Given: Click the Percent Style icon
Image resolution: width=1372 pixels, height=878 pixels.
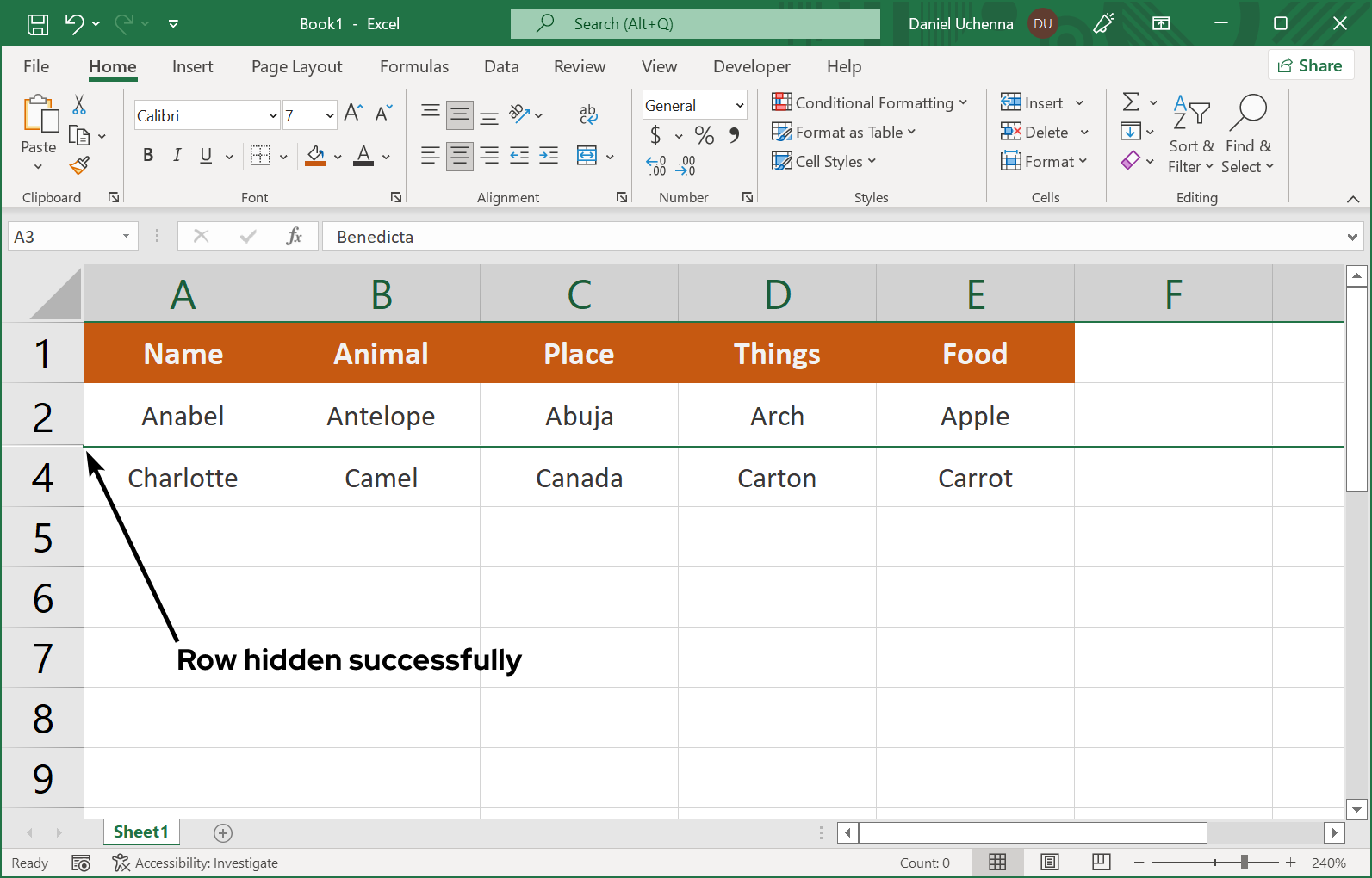Looking at the screenshot, I should click(704, 135).
